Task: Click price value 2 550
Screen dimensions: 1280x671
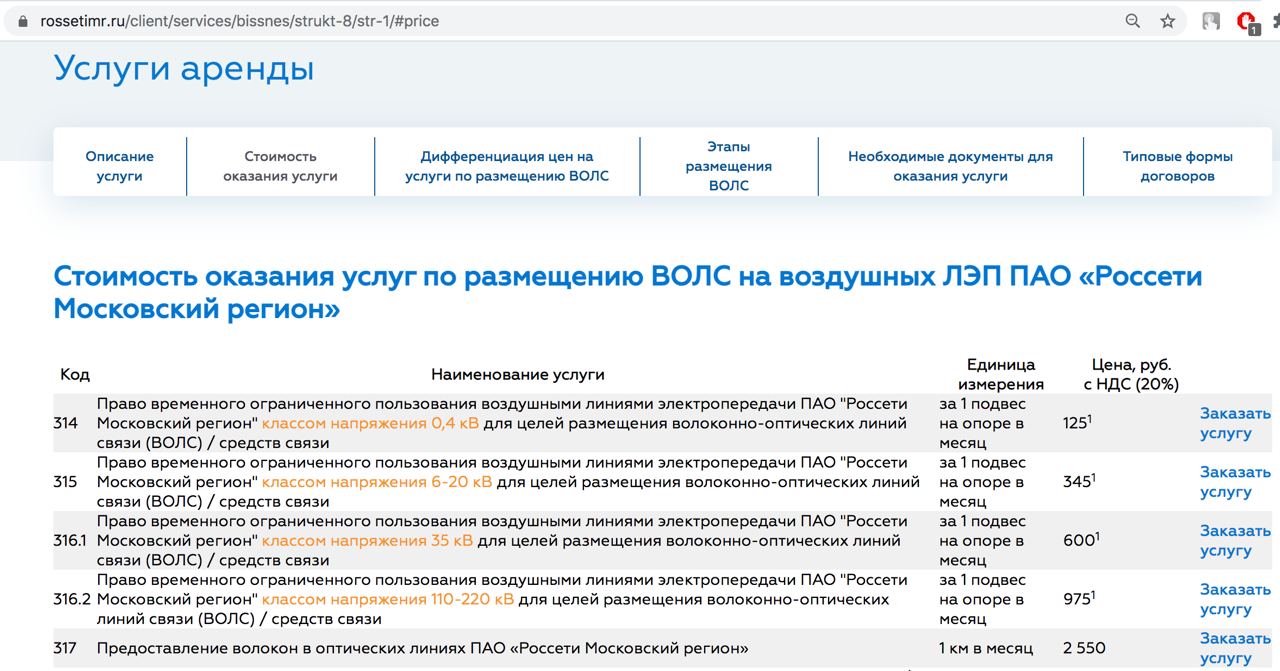Action: (1084, 648)
